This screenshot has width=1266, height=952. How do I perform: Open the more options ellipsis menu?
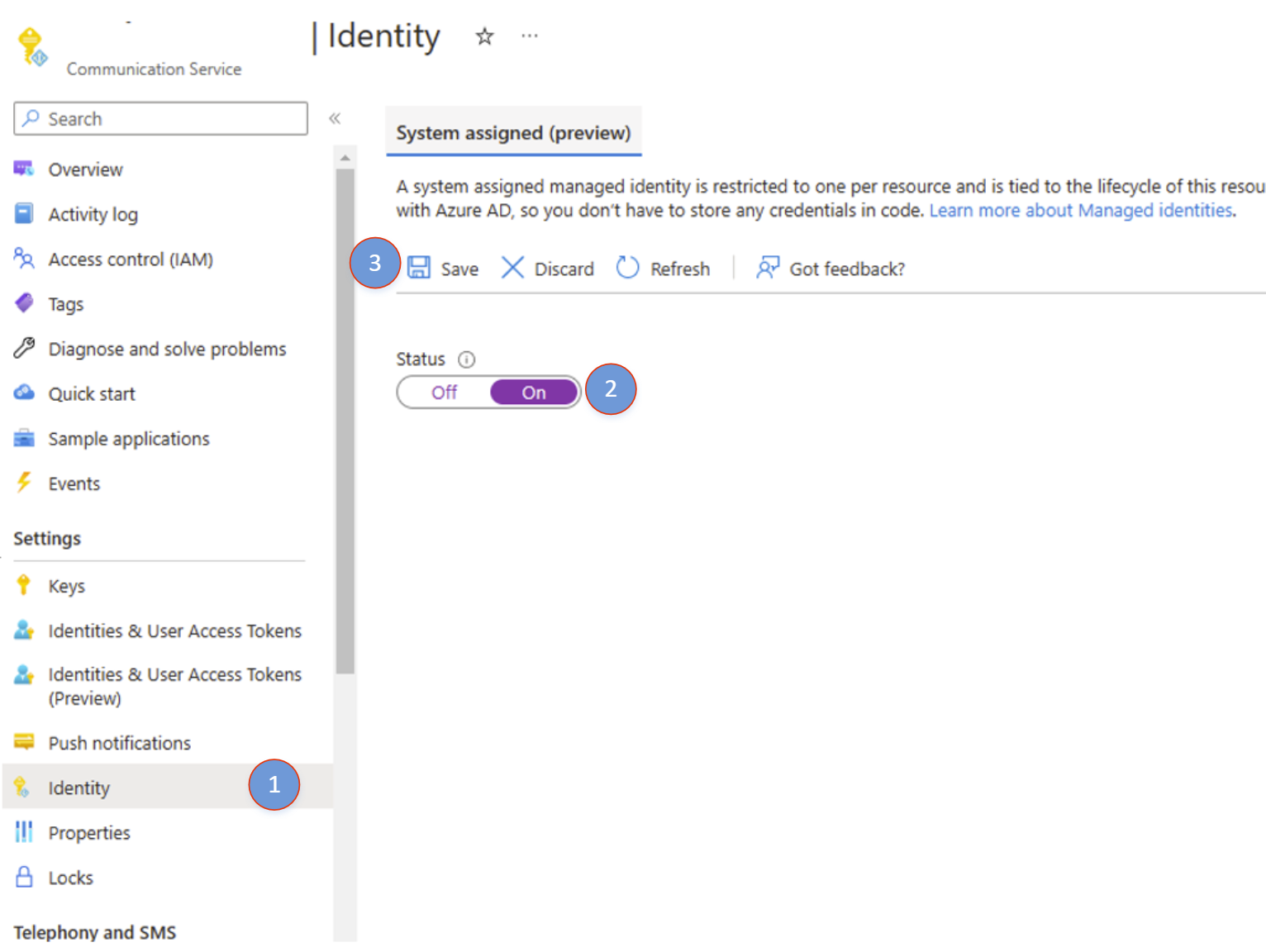pos(530,36)
